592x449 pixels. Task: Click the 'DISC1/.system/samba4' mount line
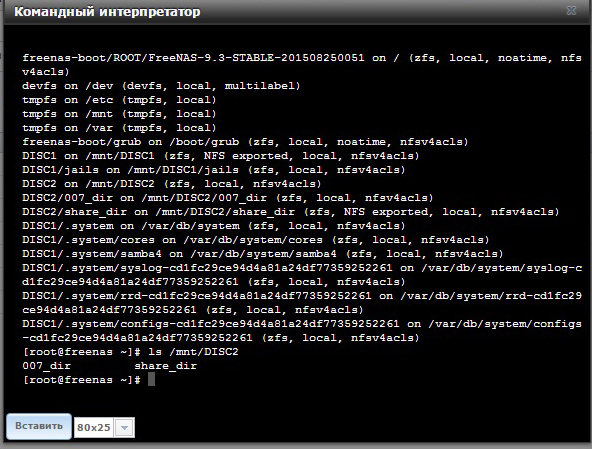coord(263,254)
